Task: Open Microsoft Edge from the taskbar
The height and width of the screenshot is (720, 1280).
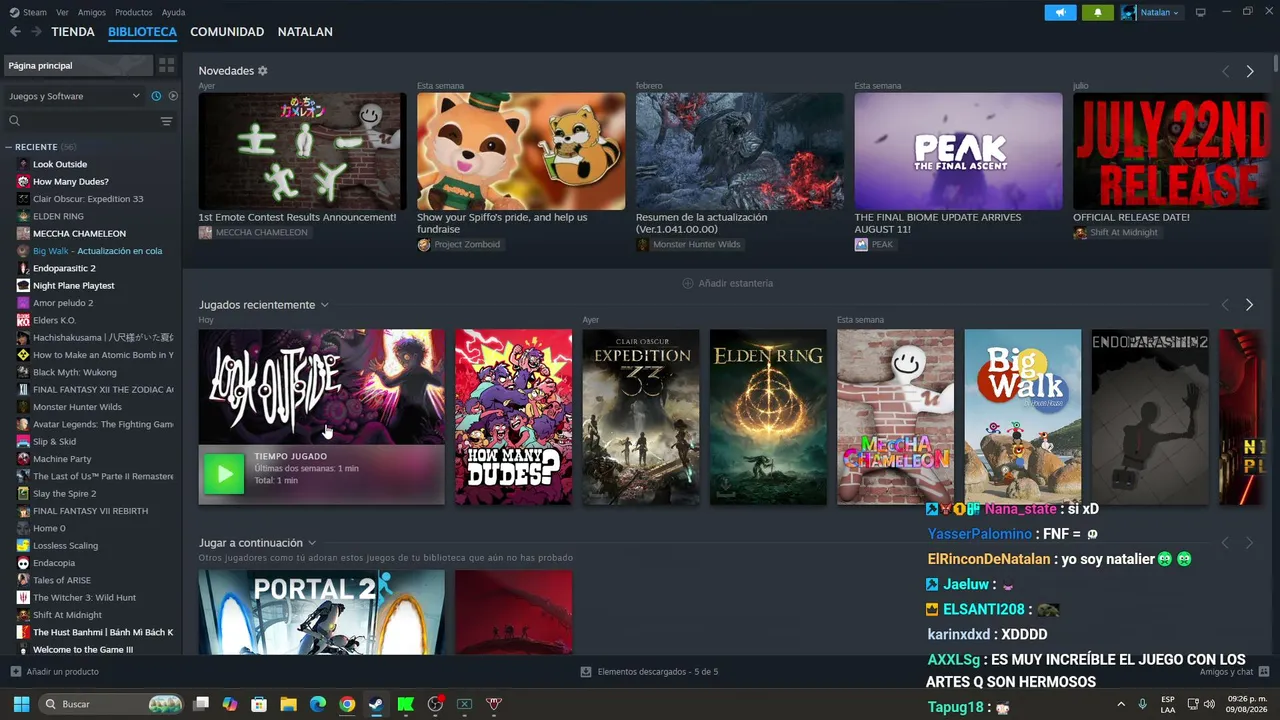Action: click(x=318, y=704)
